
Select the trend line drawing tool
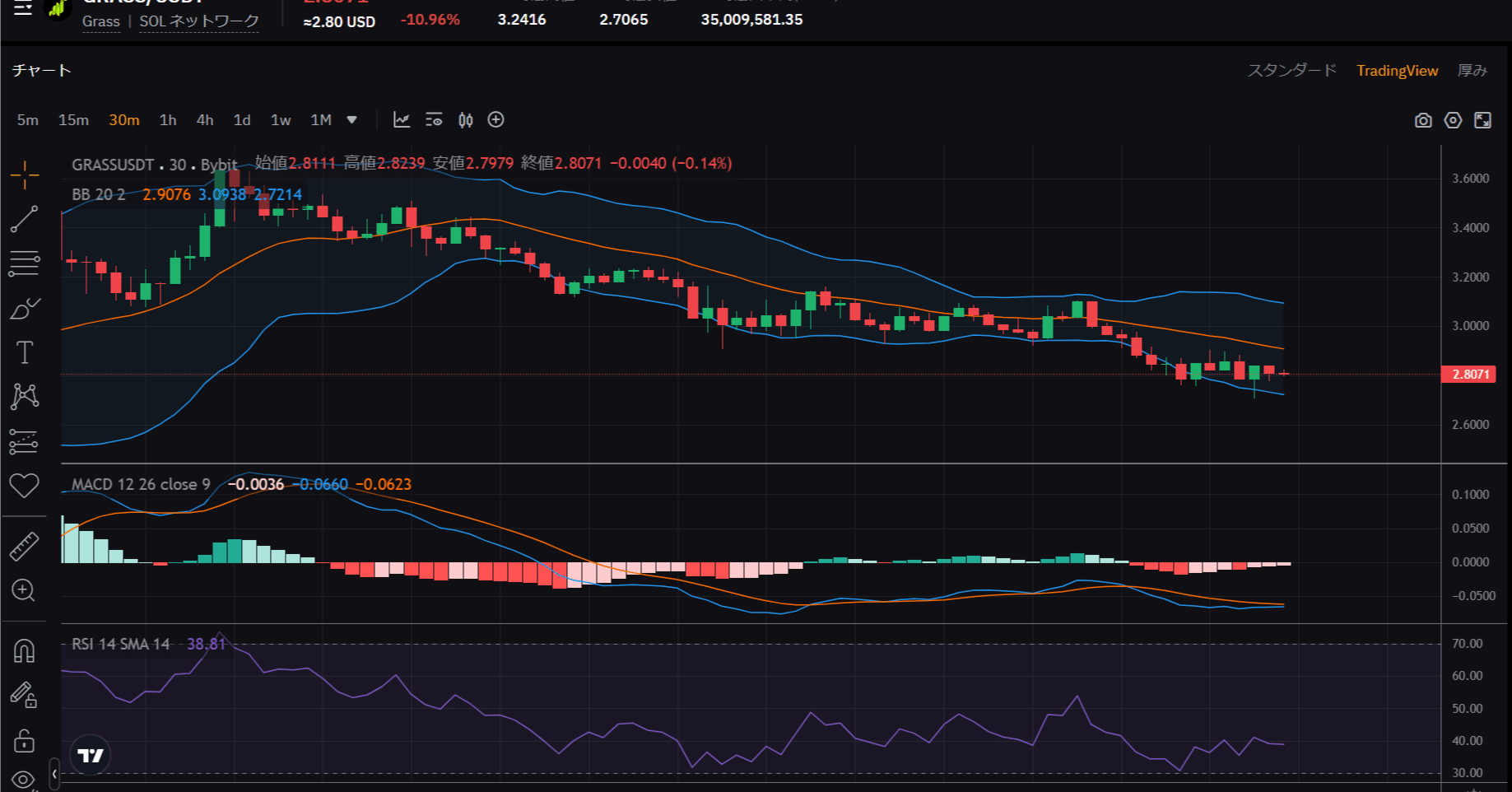click(25, 219)
